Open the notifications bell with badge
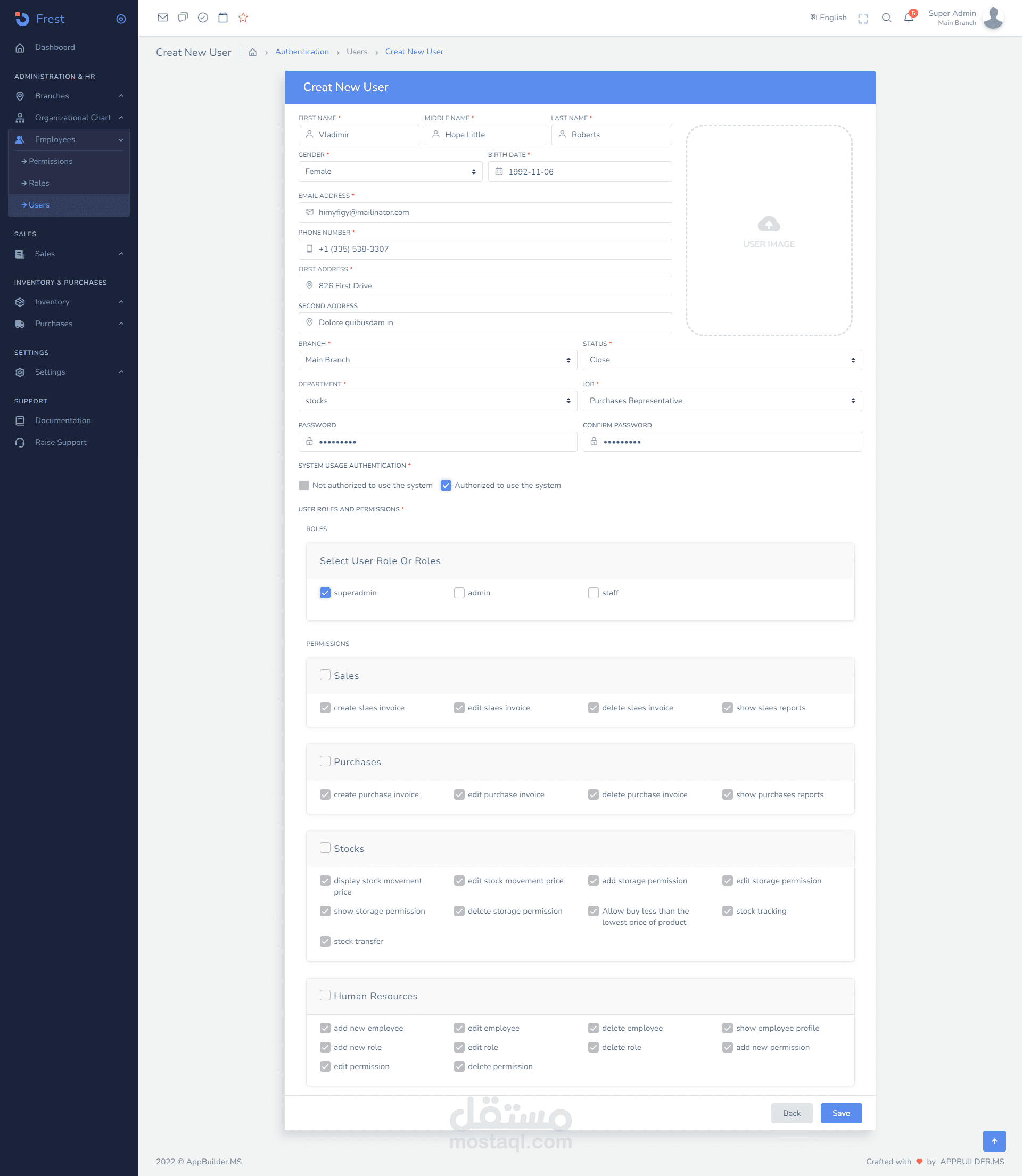The height and width of the screenshot is (1176, 1022). [x=909, y=18]
